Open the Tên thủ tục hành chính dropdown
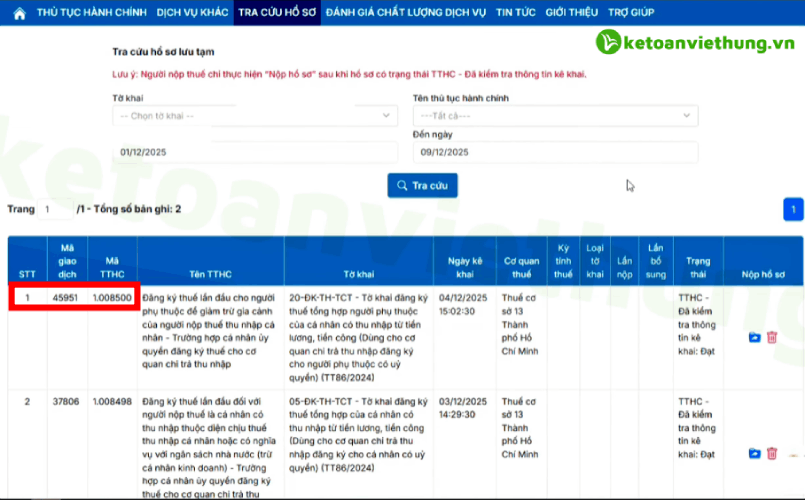The height and width of the screenshot is (500, 805). 555,116
